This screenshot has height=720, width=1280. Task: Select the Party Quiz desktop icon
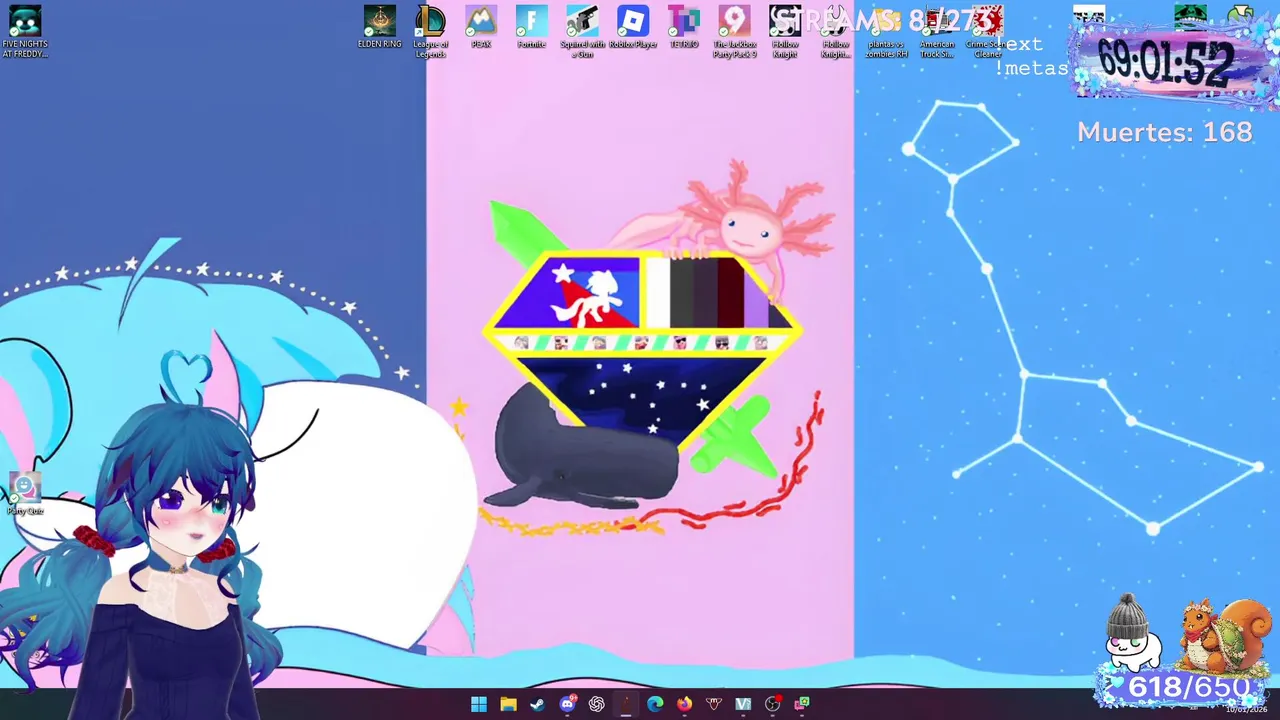[x=25, y=495]
